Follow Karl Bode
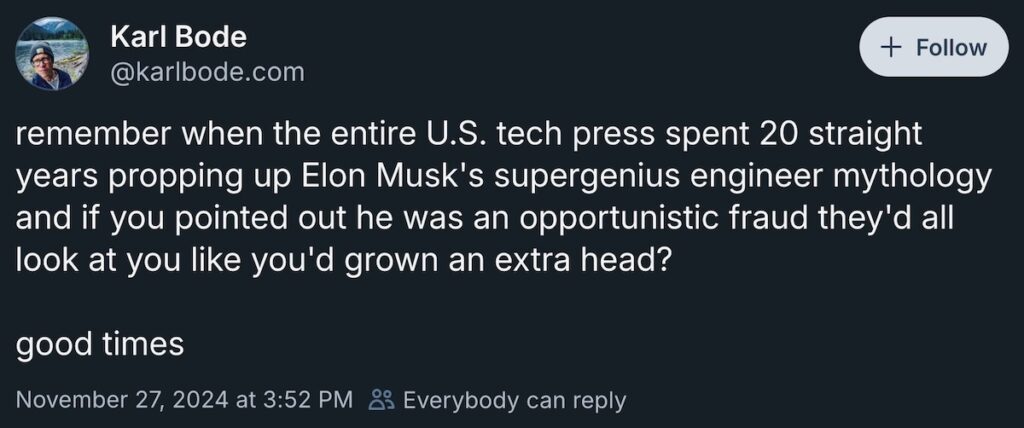This screenshot has width=1024, height=428. (x=933, y=47)
